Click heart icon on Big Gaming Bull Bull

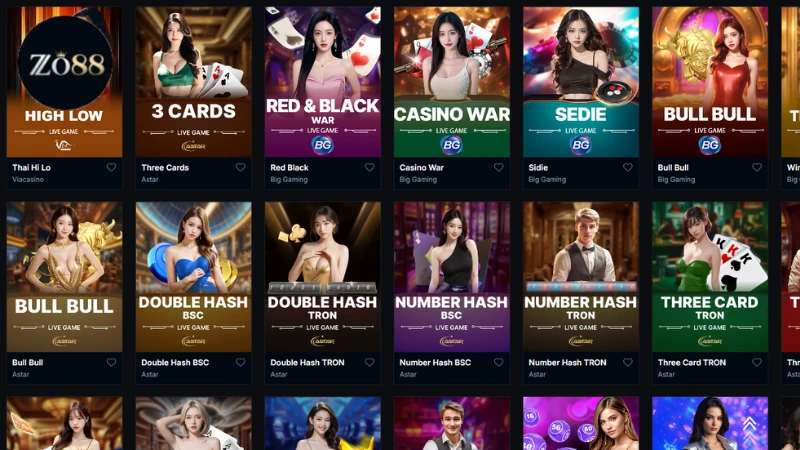(757, 167)
